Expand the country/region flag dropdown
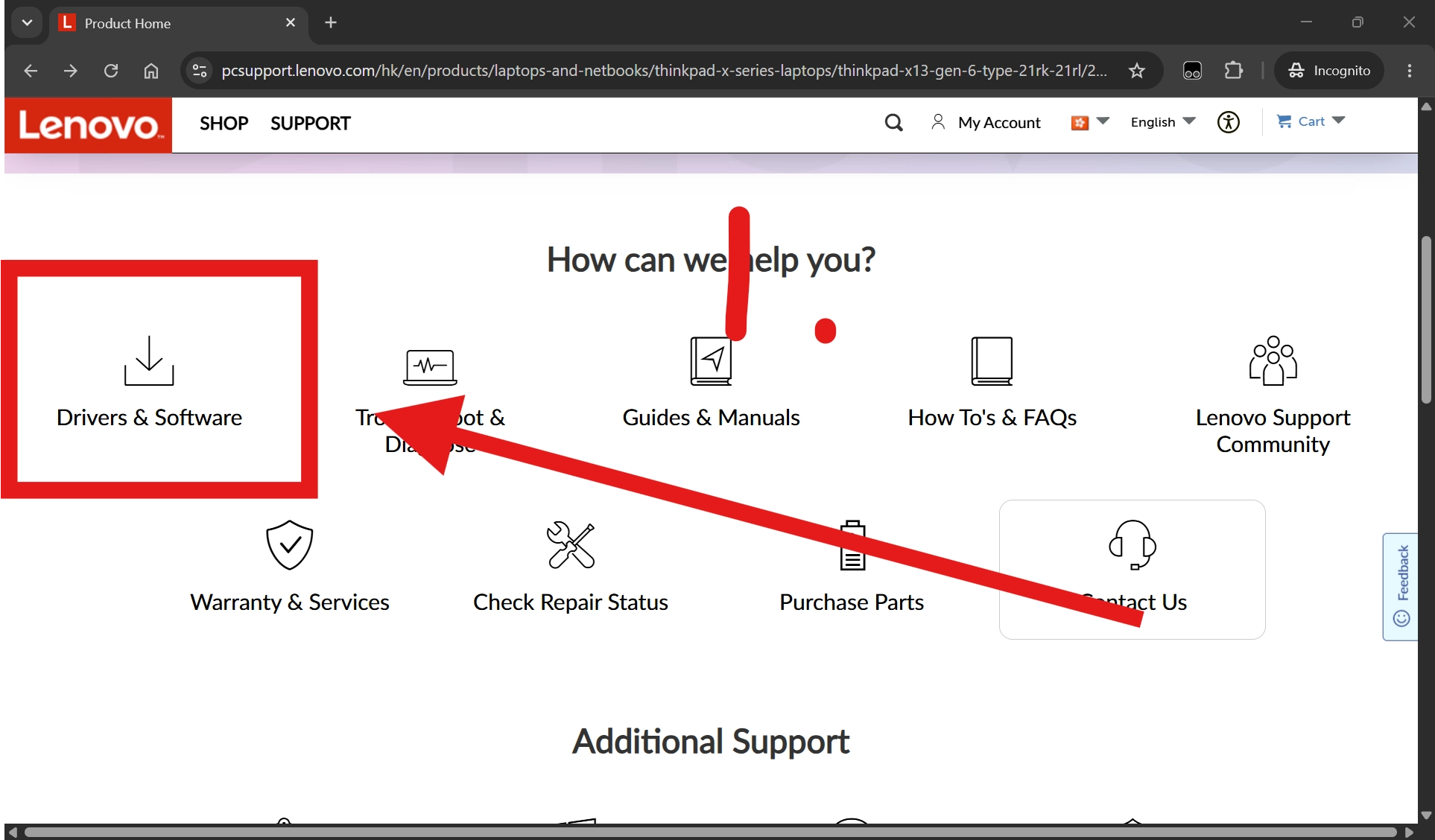1435x840 pixels. click(x=1090, y=122)
